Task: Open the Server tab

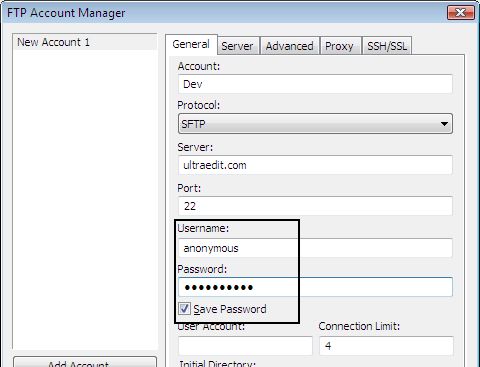Action: point(237,46)
